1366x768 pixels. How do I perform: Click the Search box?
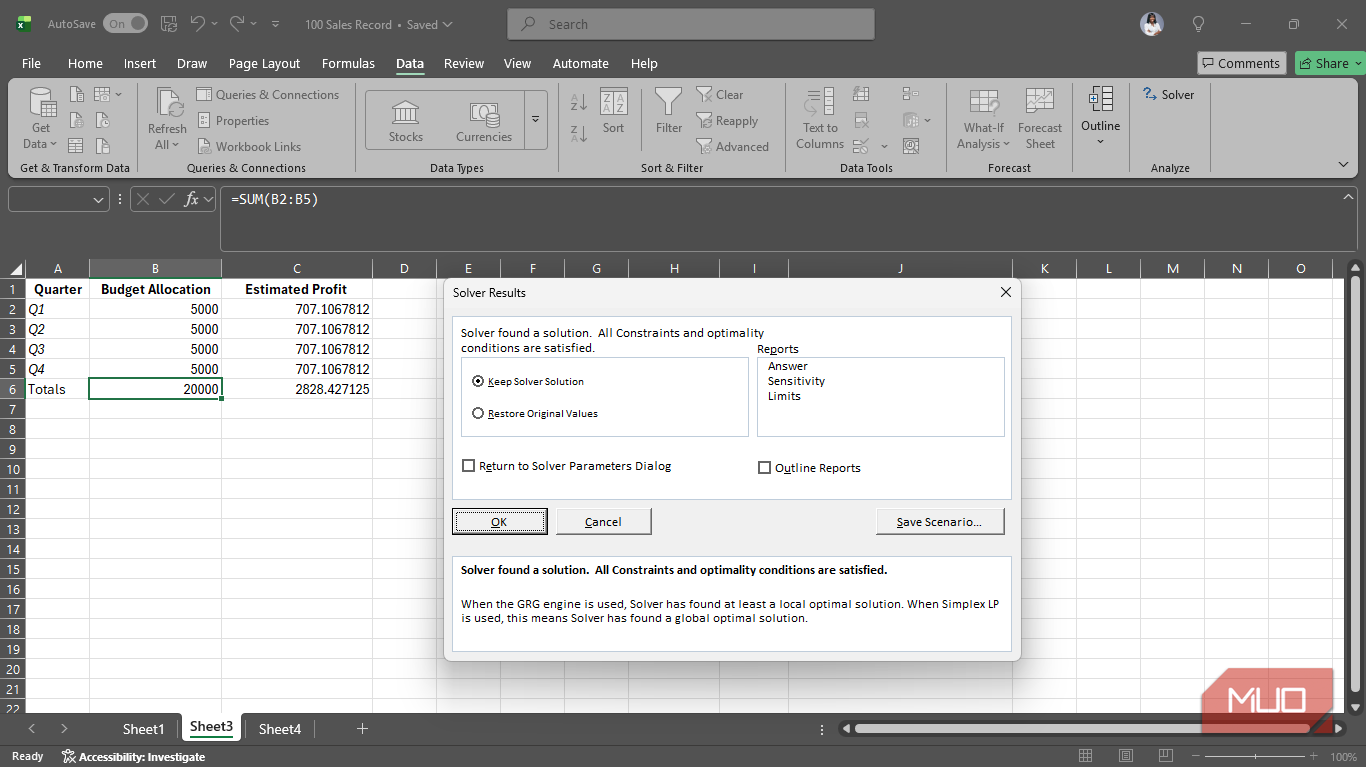691,24
